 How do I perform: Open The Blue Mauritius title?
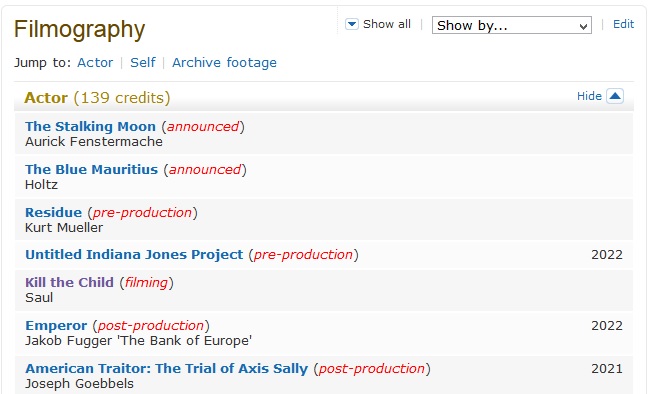click(x=91, y=169)
